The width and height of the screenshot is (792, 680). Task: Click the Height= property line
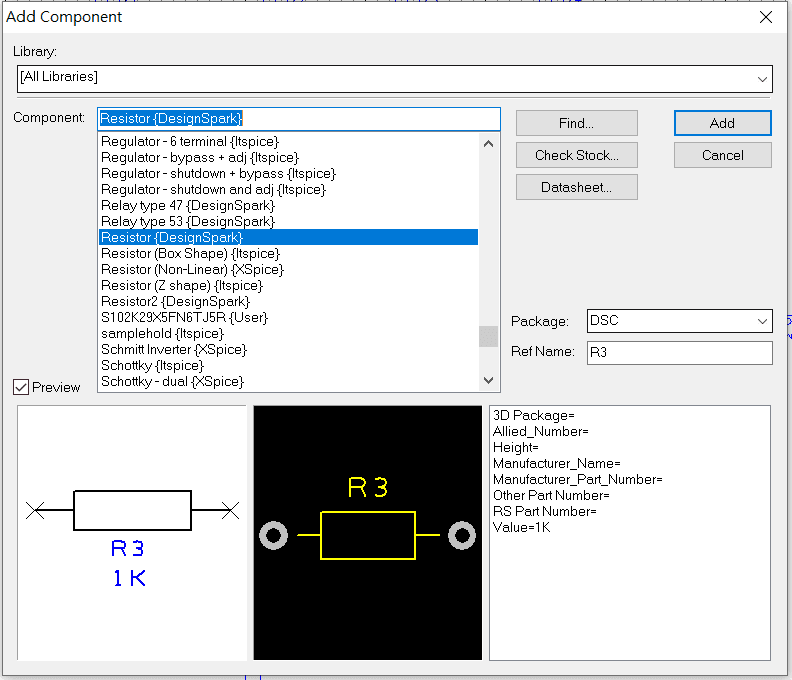[x=516, y=448]
